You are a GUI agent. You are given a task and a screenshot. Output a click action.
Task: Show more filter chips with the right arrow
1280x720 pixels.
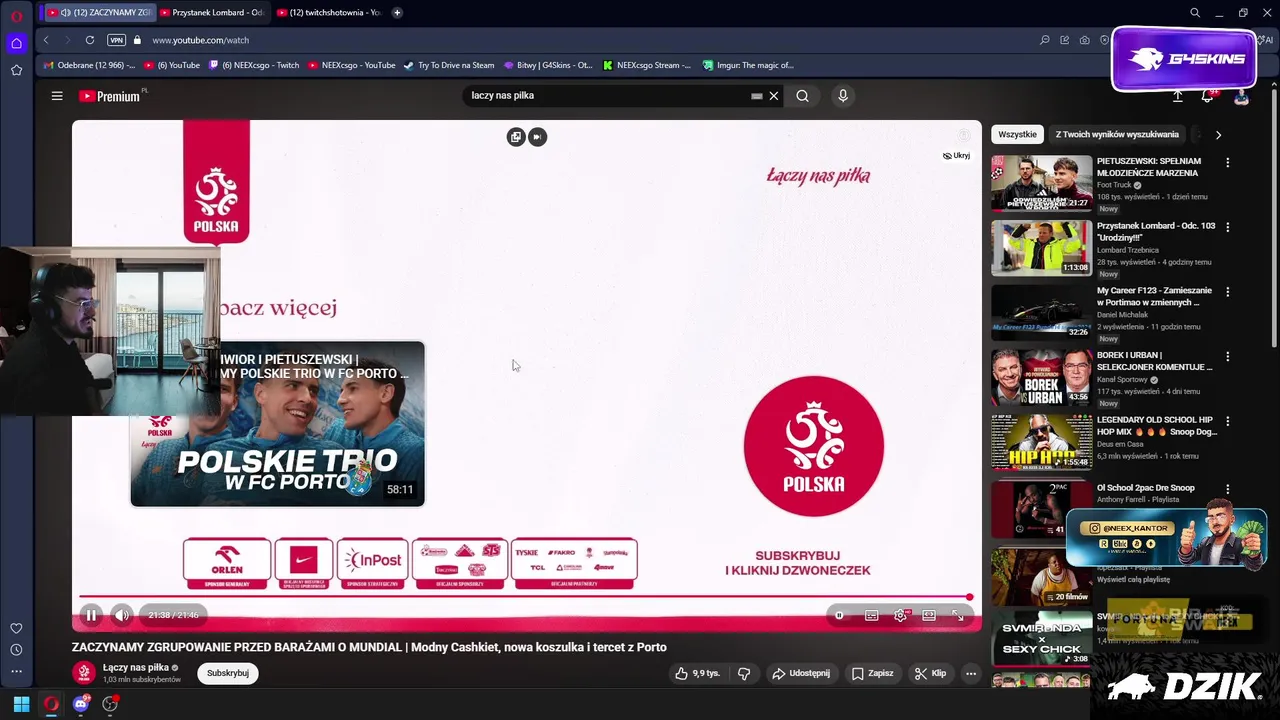coord(1218,134)
